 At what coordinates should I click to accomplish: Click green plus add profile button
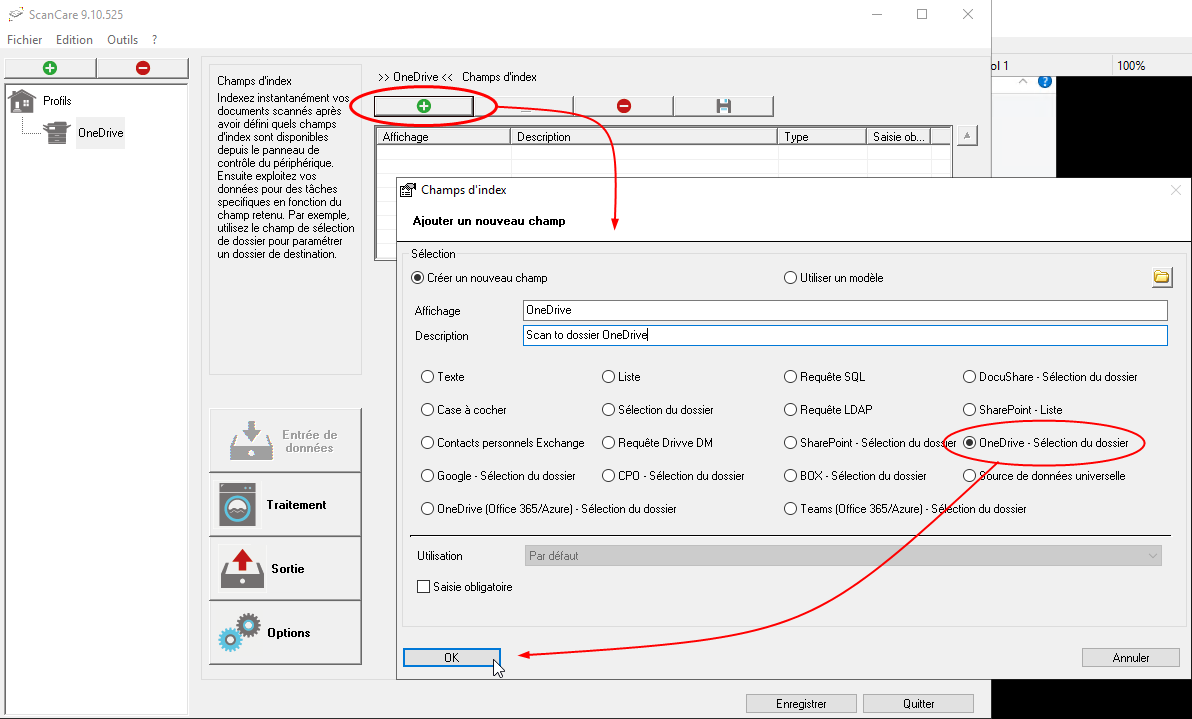tap(50, 68)
